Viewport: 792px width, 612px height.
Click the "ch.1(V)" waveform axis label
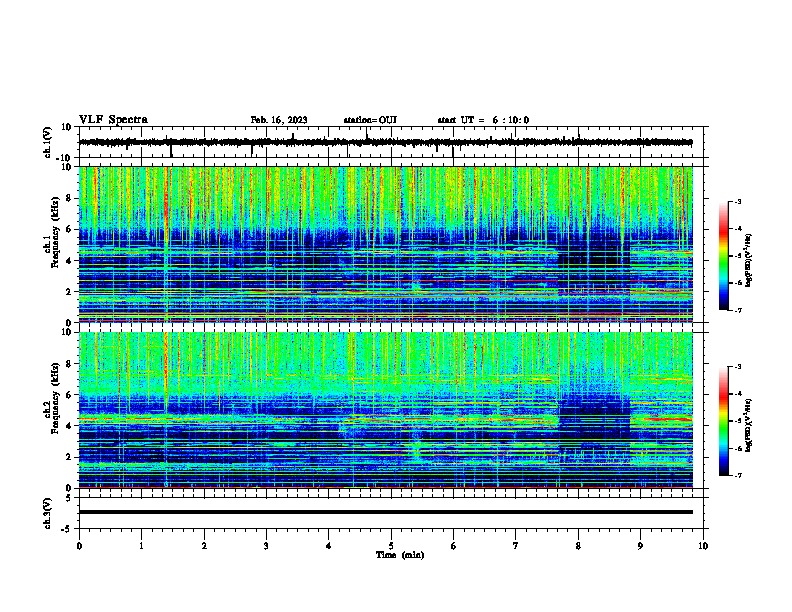click(48, 142)
